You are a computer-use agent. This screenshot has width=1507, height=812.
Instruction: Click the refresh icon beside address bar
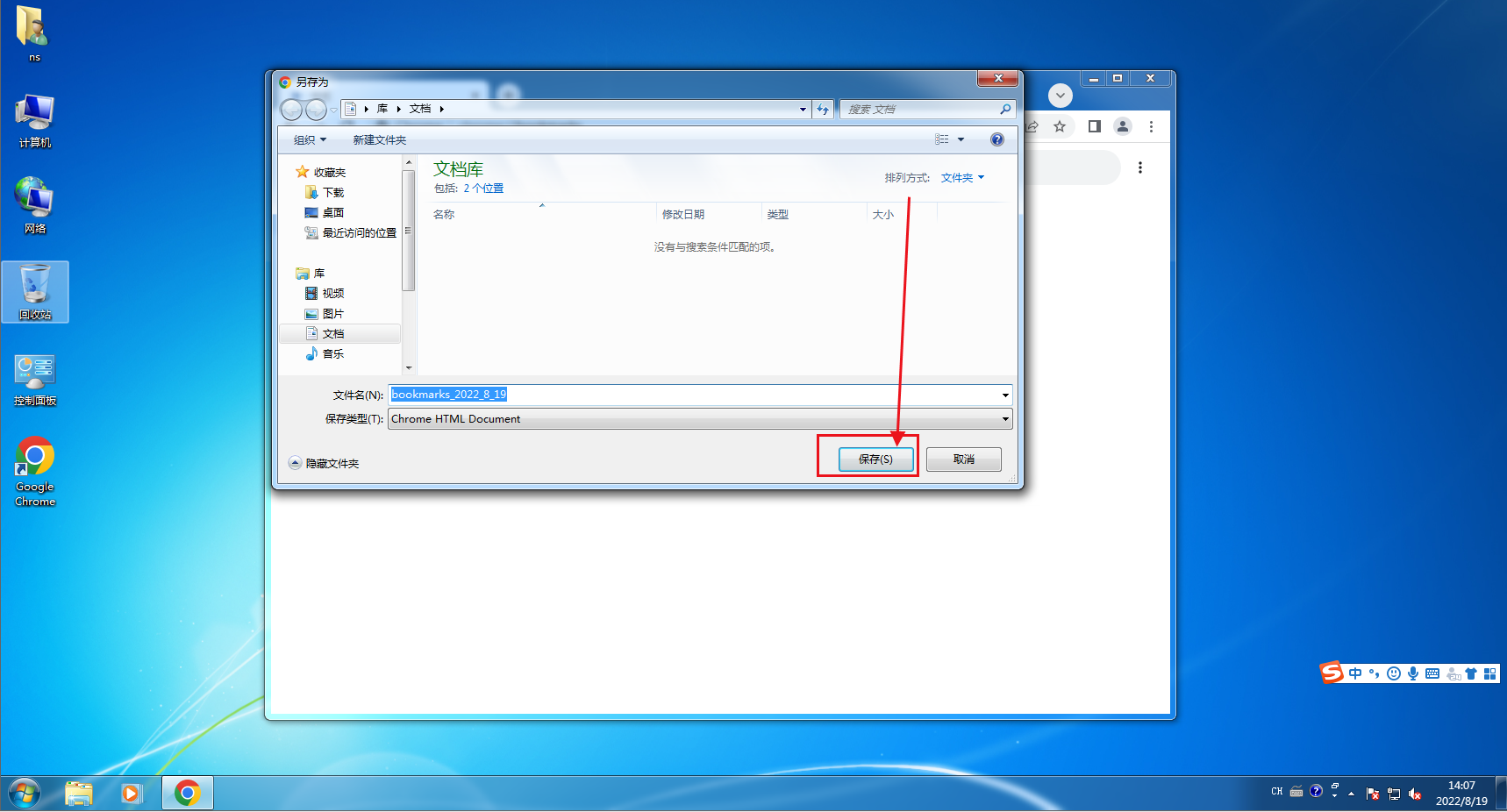click(x=823, y=109)
